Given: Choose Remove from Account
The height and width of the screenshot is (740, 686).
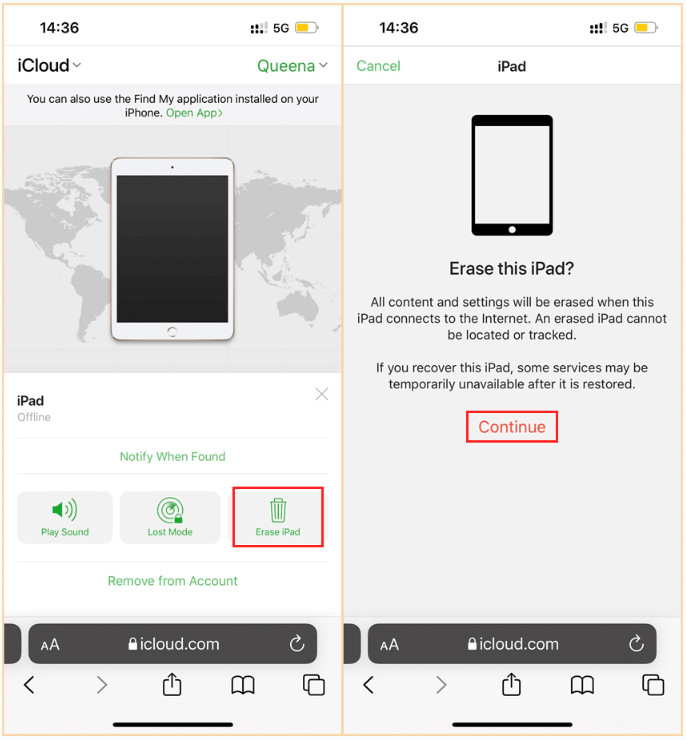Looking at the screenshot, I should tap(173, 580).
